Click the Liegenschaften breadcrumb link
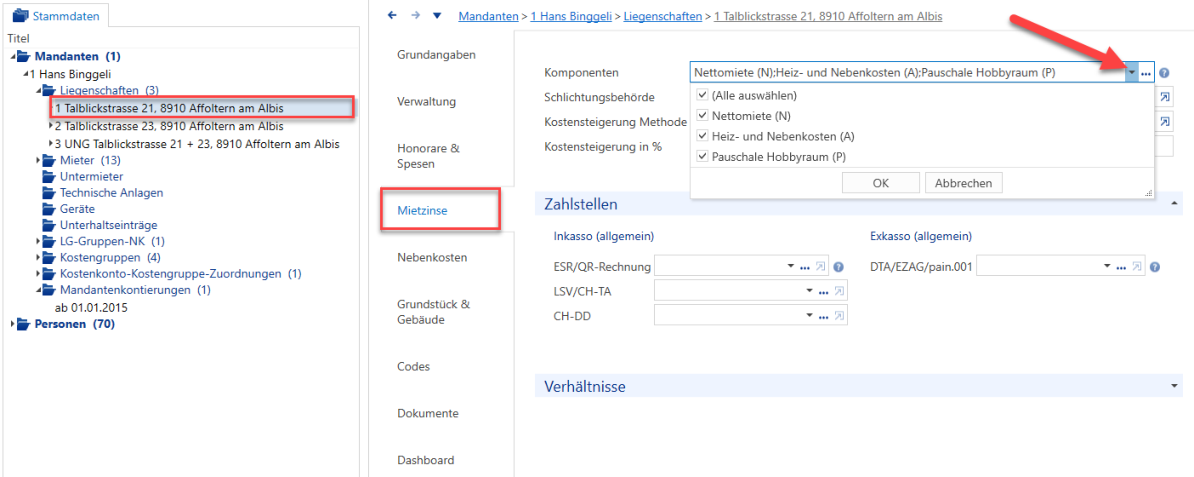The width and height of the screenshot is (1194, 477). (x=662, y=15)
